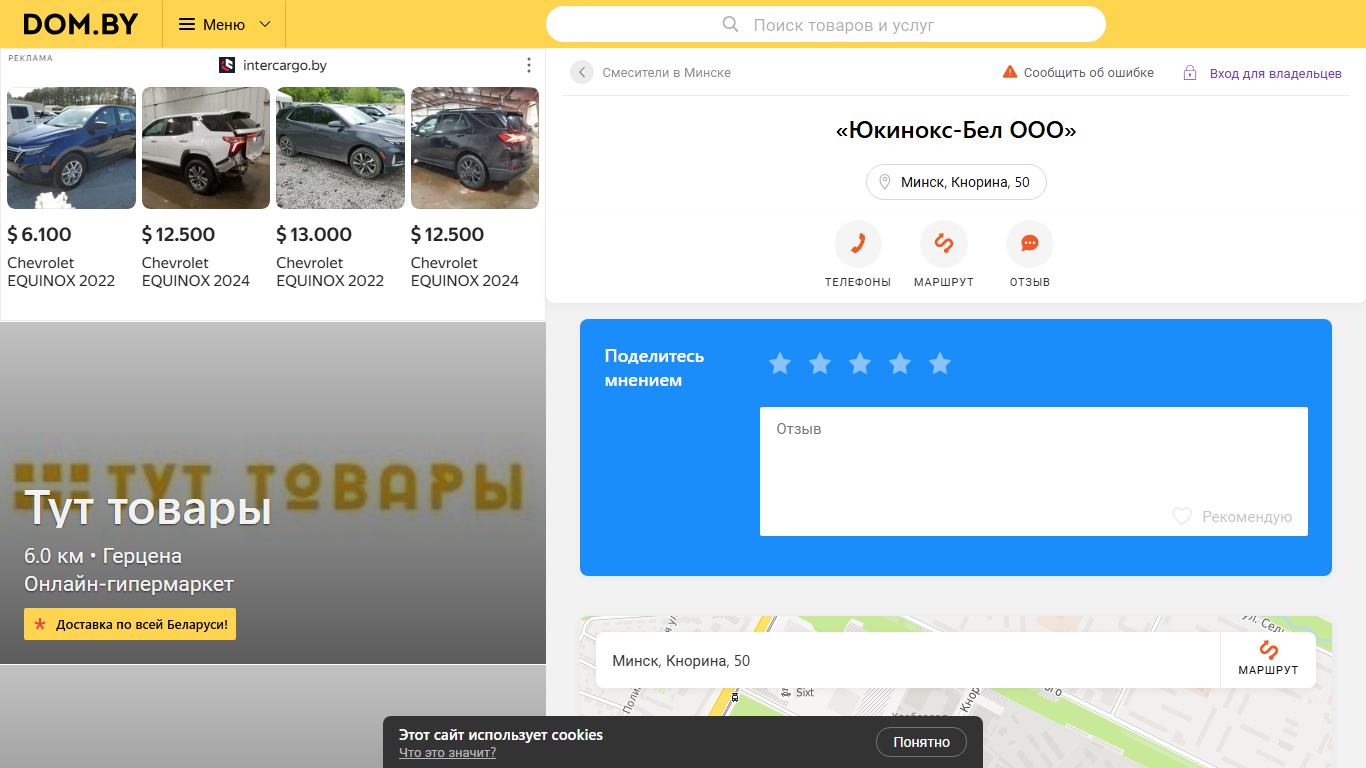Click the Маршрут button on the map

(x=1268, y=660)
